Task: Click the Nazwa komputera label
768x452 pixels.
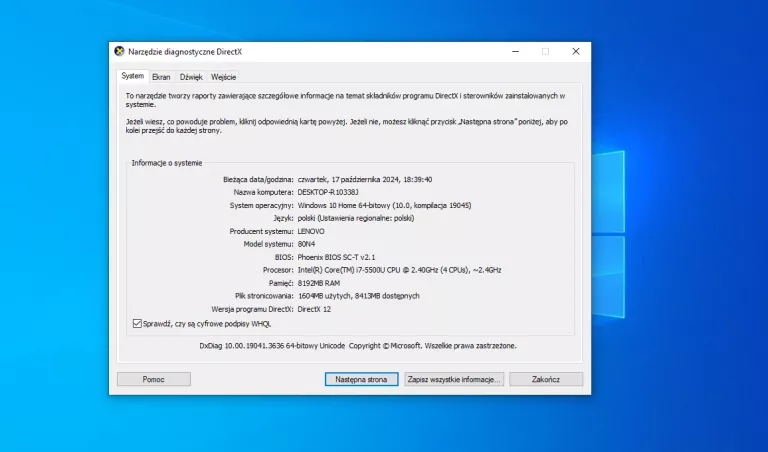Action: point(264,192)
